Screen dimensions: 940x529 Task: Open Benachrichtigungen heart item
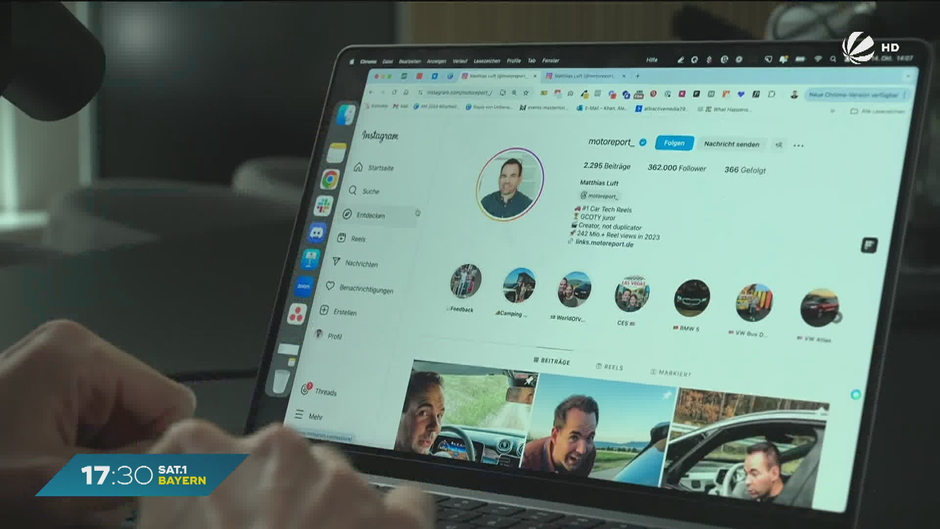[x=359, y=288]
